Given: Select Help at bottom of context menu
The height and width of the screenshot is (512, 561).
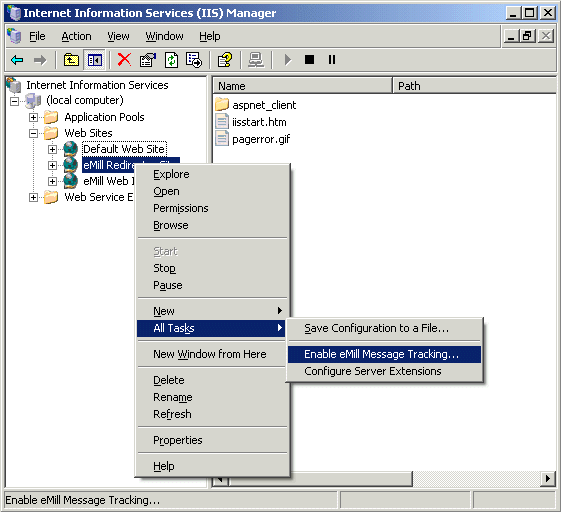Looking at the screenshot, I should (x=212, y=466).
